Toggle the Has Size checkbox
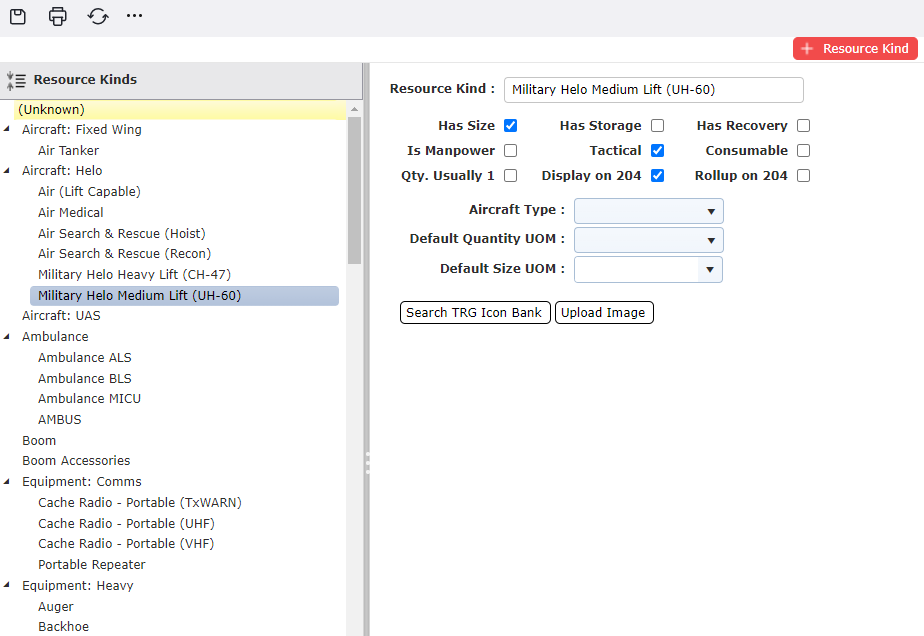 click(510, 126)
